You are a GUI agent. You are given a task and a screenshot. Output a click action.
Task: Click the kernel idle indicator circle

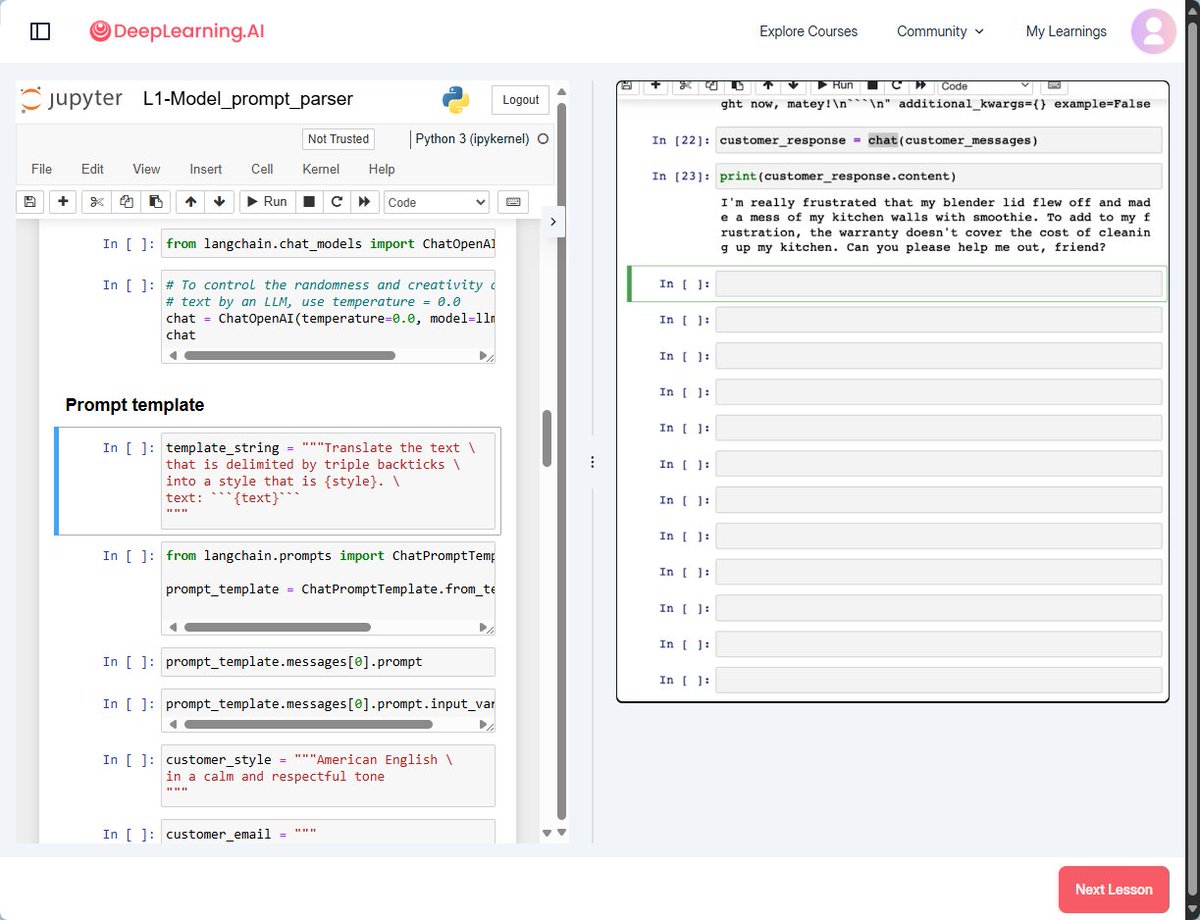(x=543, y=139)
